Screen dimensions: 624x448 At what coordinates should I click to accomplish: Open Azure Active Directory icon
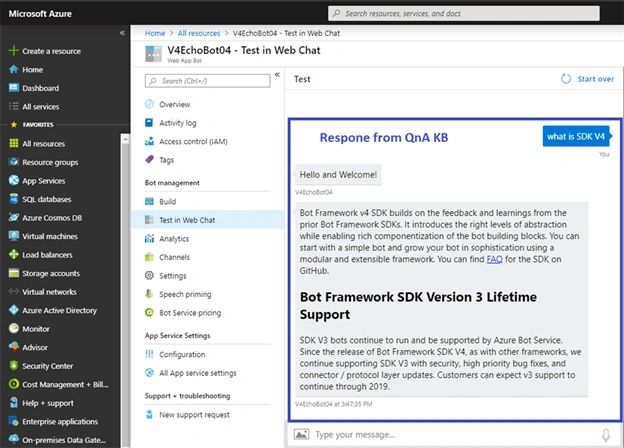pyautogui.click(x=14, y=310)
